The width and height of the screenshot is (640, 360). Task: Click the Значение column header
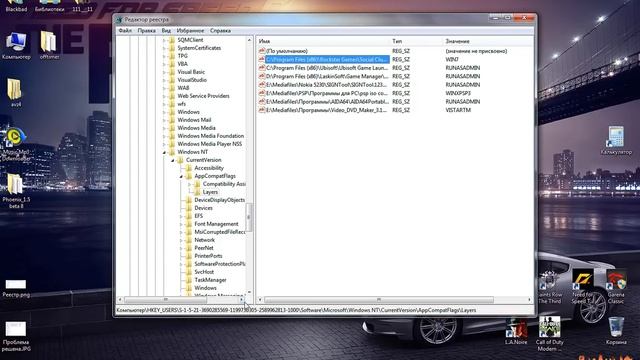(488, 41)
